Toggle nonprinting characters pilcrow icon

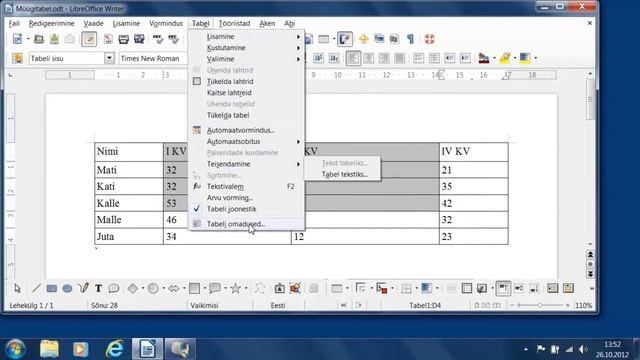point(410,39)
